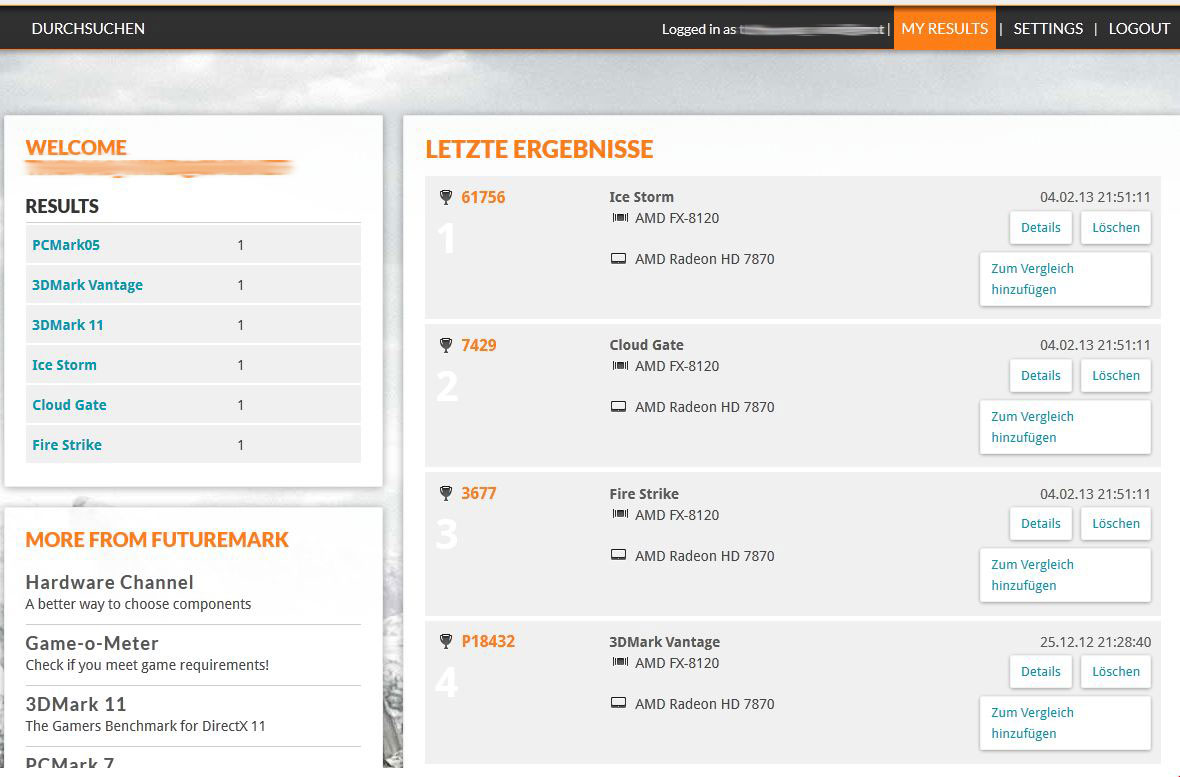Click the trophy icon next to score 3677
The height and width of the screenshot is (777, 1180).
[x=446, y=493]
